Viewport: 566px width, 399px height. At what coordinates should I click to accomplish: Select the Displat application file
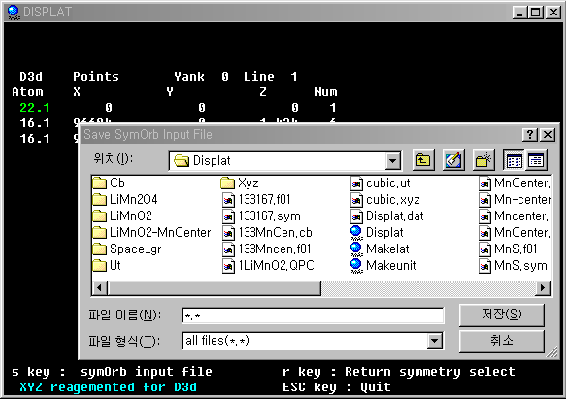click(x=377, y=233)
